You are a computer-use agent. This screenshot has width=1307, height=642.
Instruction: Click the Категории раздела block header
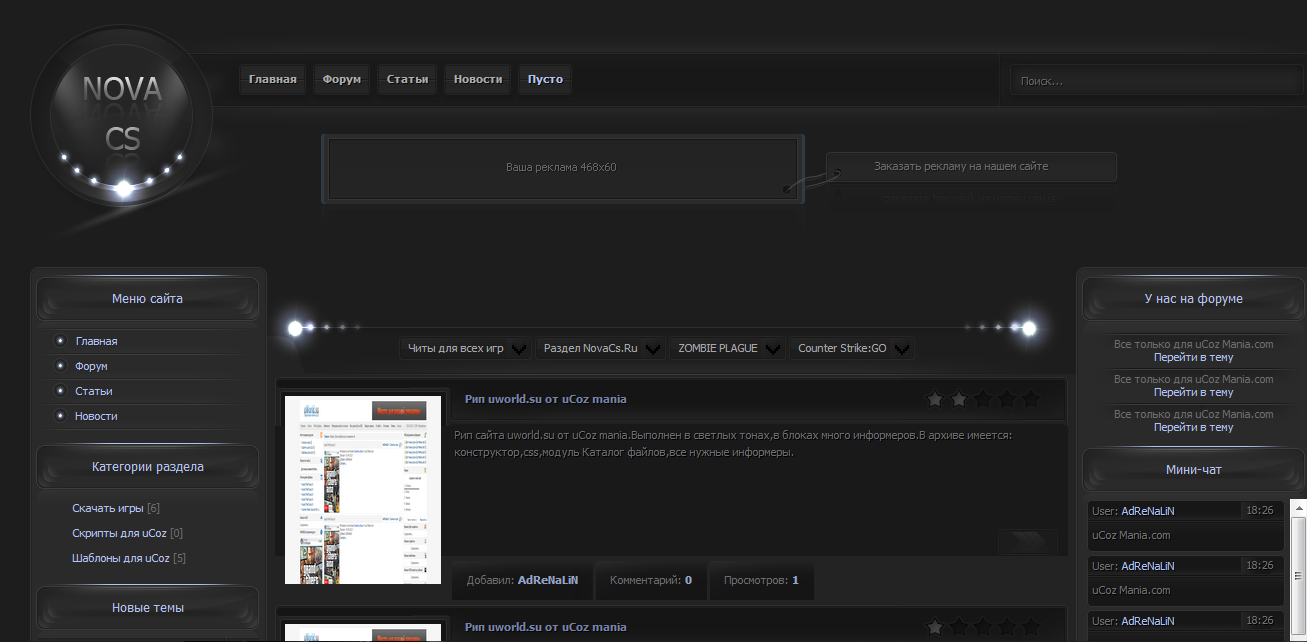coord(147,466)
